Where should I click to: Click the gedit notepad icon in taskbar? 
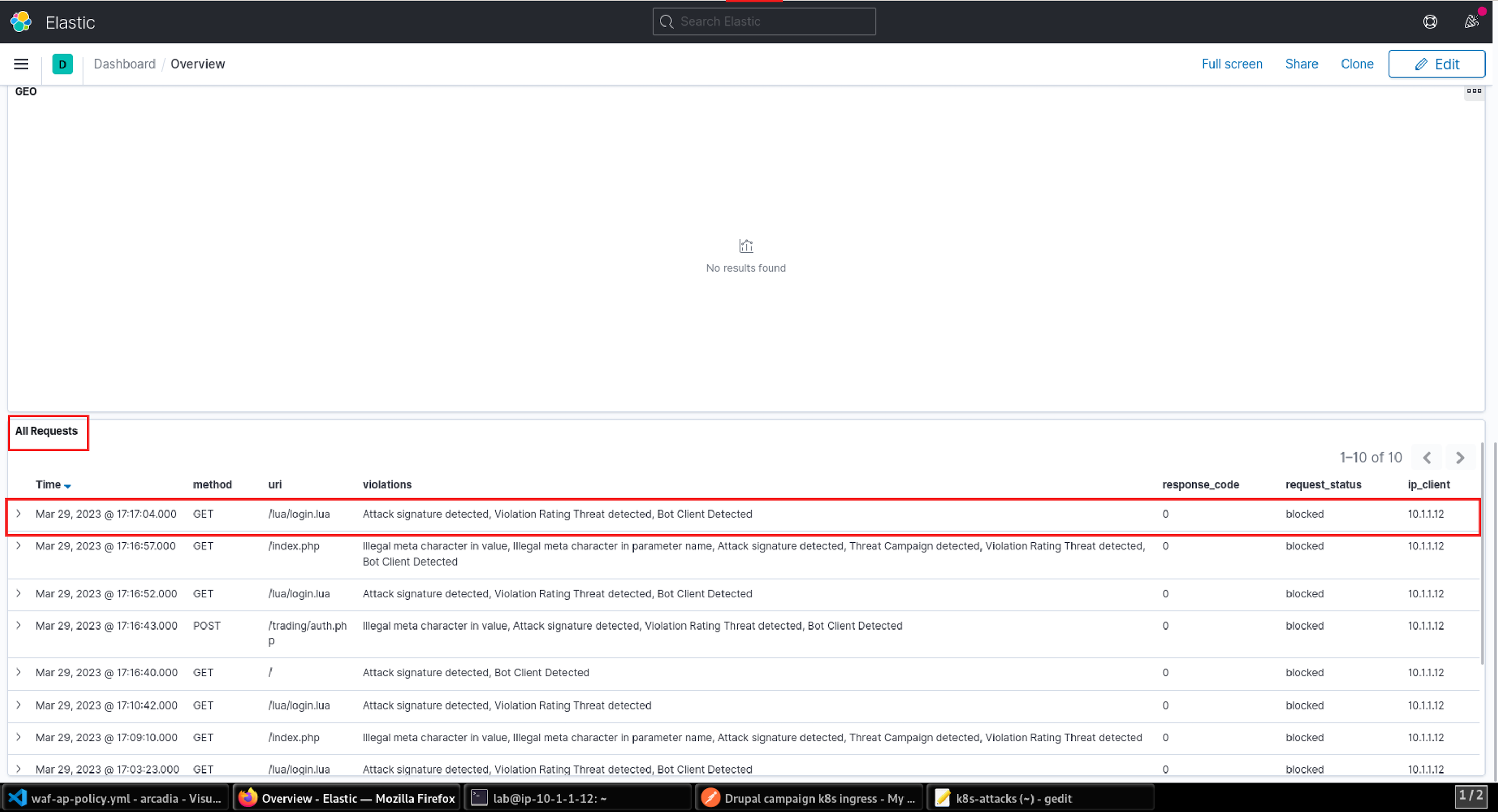click(x=942, y=798)
